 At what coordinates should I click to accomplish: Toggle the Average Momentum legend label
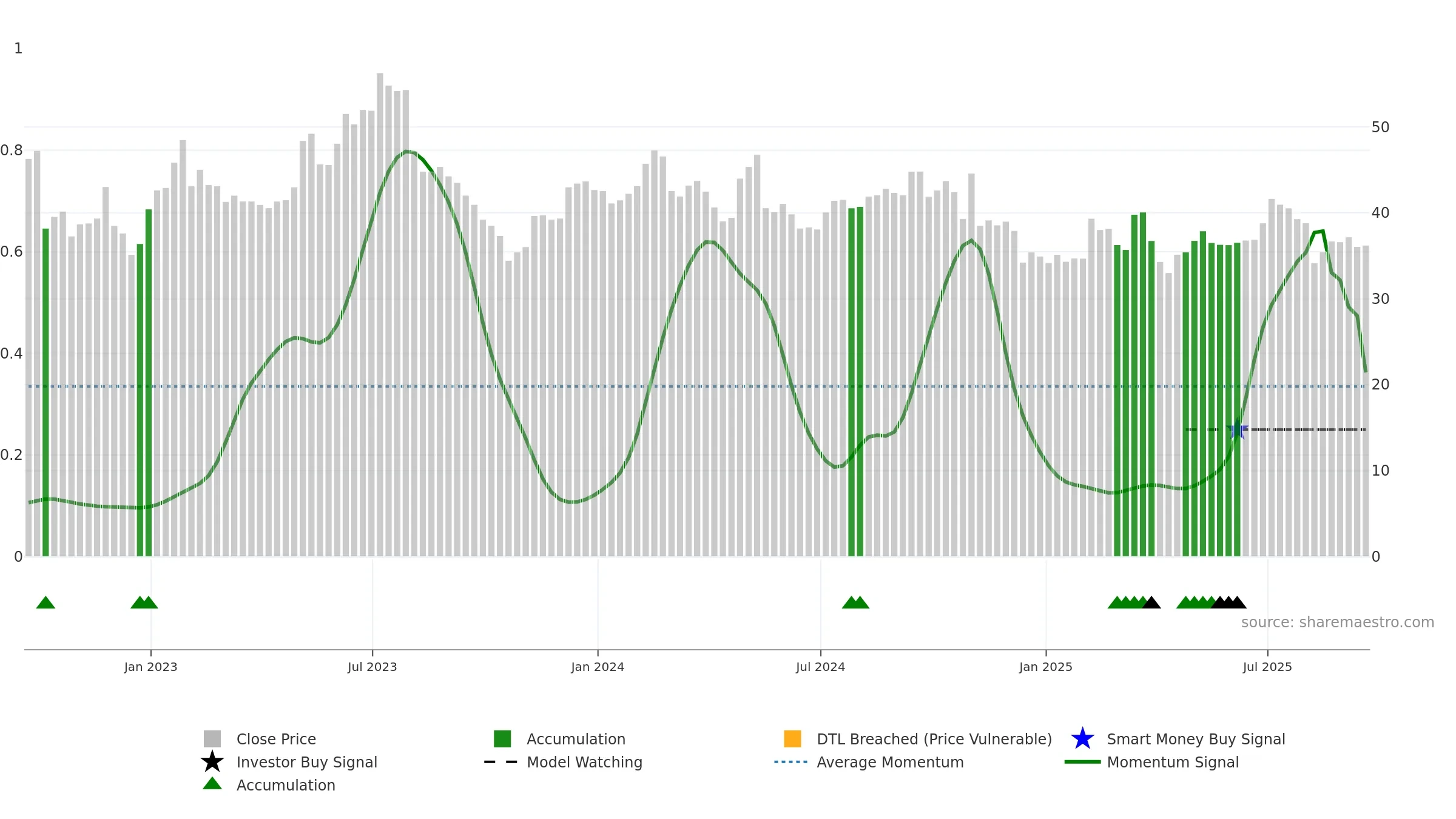point(890,762)
